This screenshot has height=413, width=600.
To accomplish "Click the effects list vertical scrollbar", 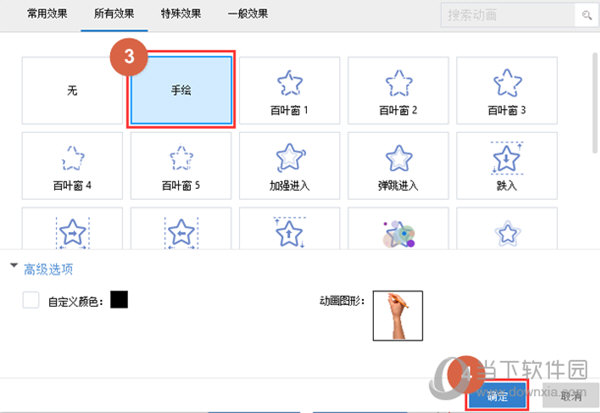I will point(595,103).
